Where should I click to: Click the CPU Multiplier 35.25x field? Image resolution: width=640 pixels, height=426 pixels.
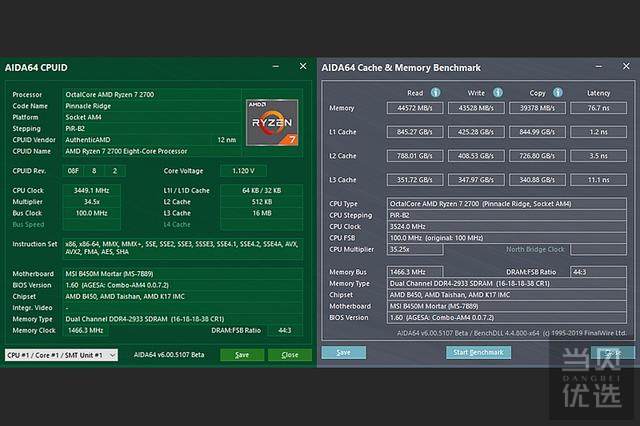tap(415, 249)
